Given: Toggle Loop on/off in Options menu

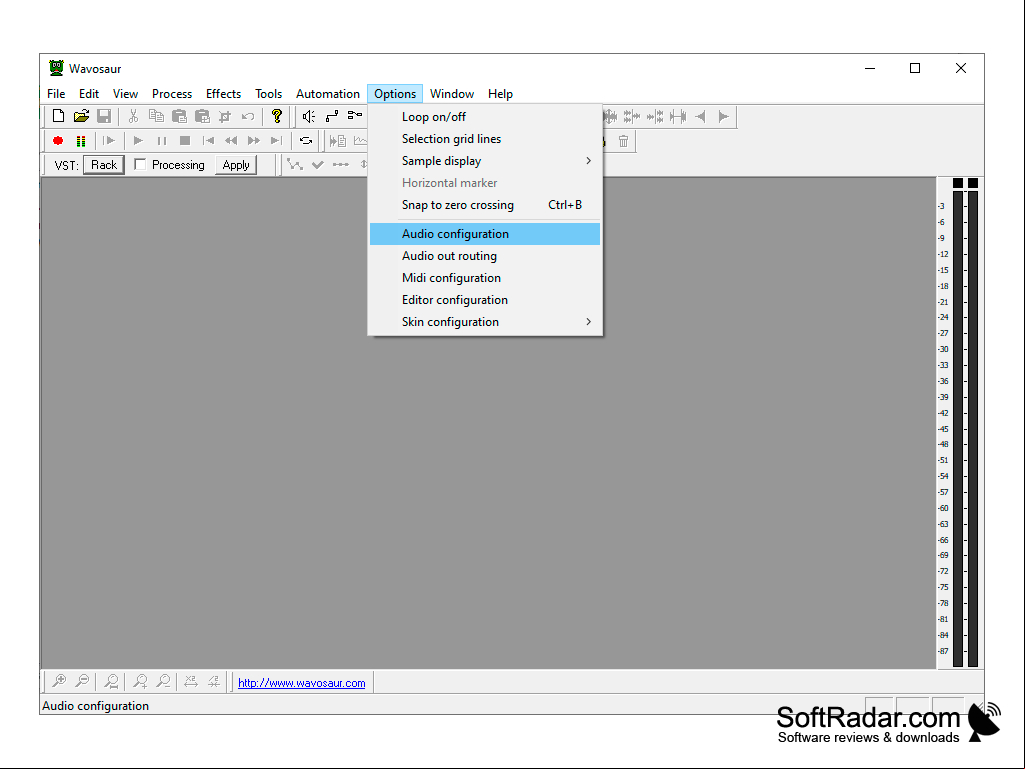Looking at the screenshot, I should point(484,117).
